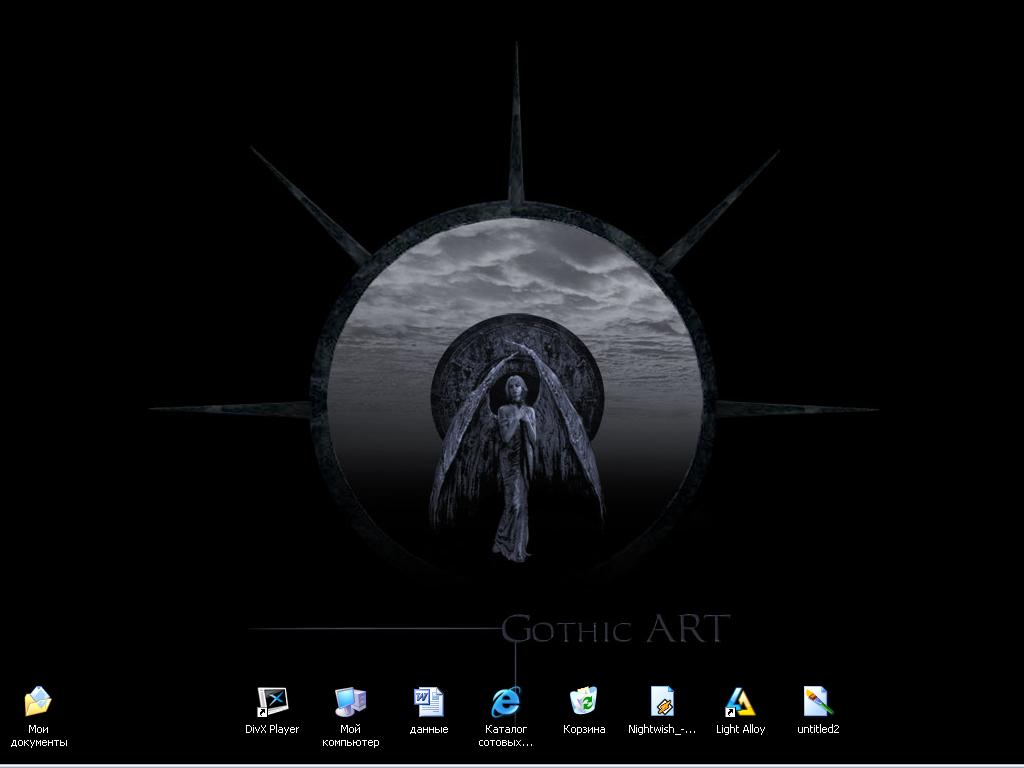Screen dimensions: 1024x768
Task: Click the 'Gothic ART' wallpaper text
Action: 615,629
